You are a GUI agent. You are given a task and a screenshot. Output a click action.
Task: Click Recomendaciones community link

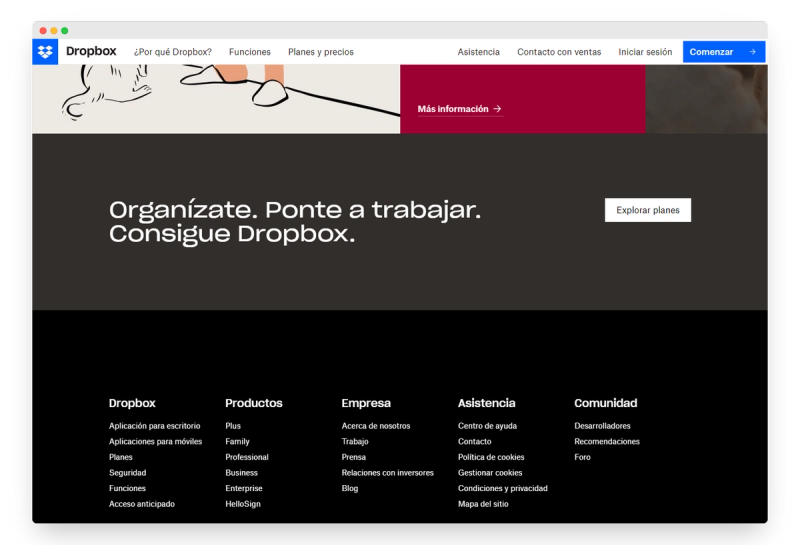click(607, 441)
